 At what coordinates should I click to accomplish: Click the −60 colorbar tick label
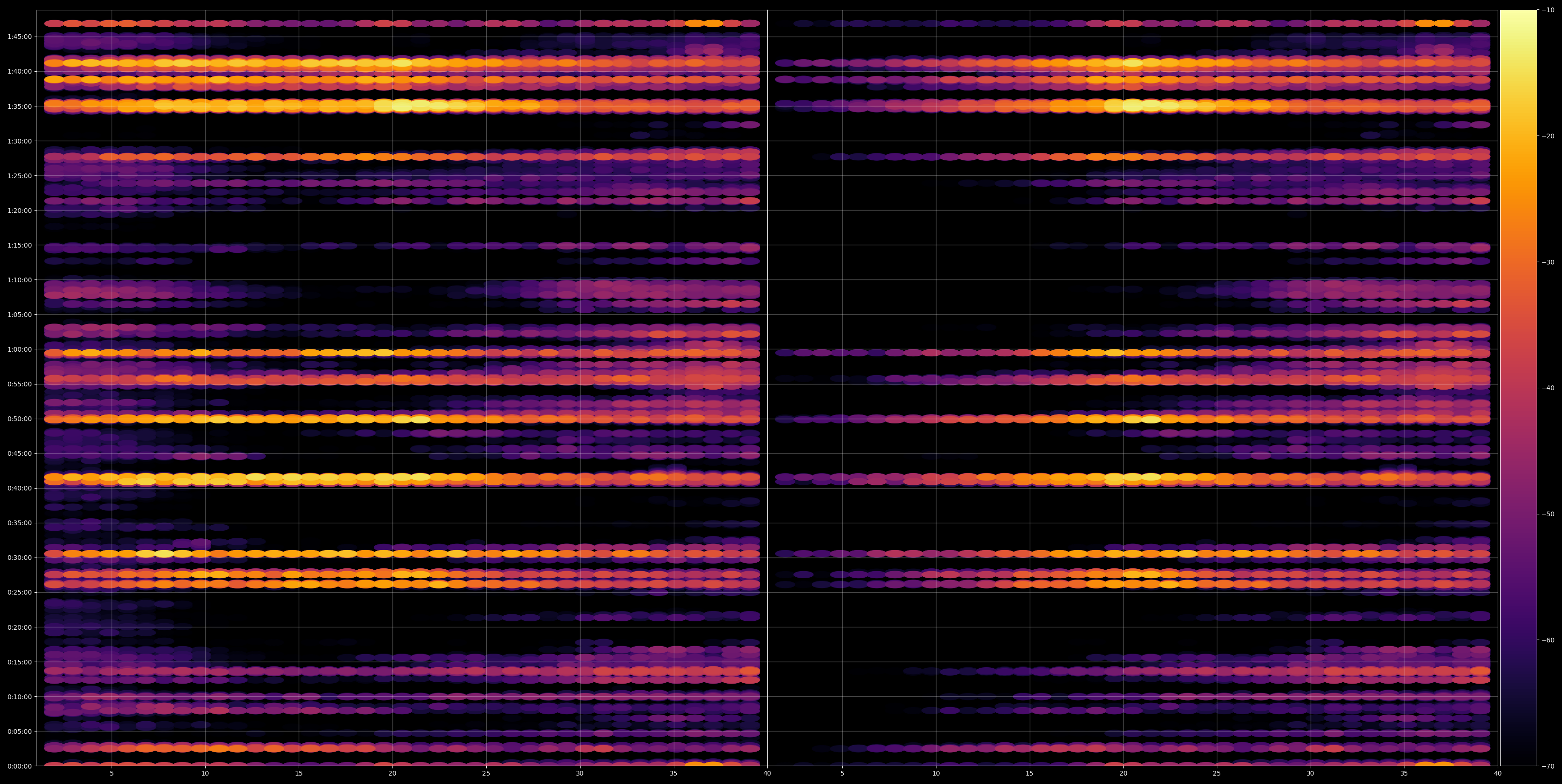tap(1548, 641)
